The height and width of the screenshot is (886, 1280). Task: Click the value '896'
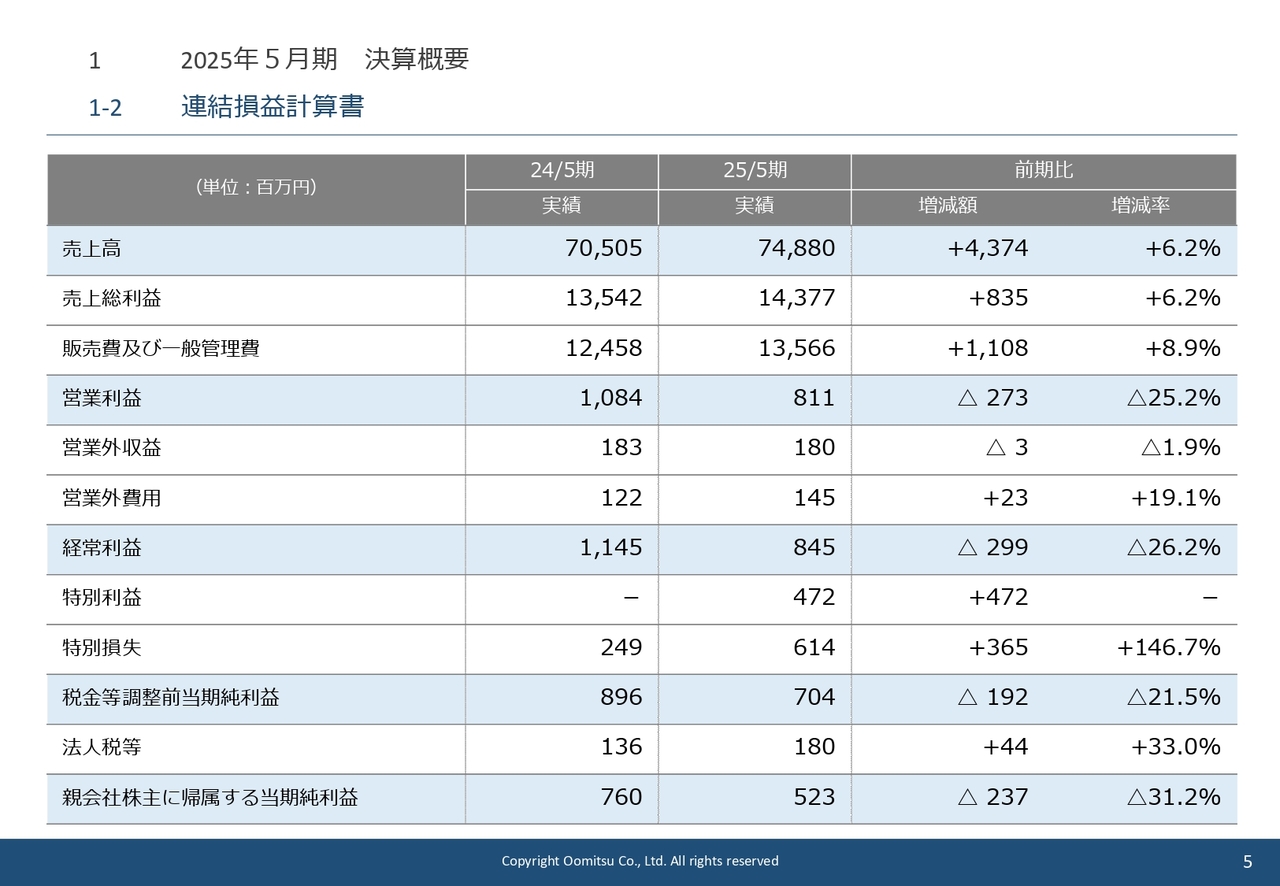point(622,697)
